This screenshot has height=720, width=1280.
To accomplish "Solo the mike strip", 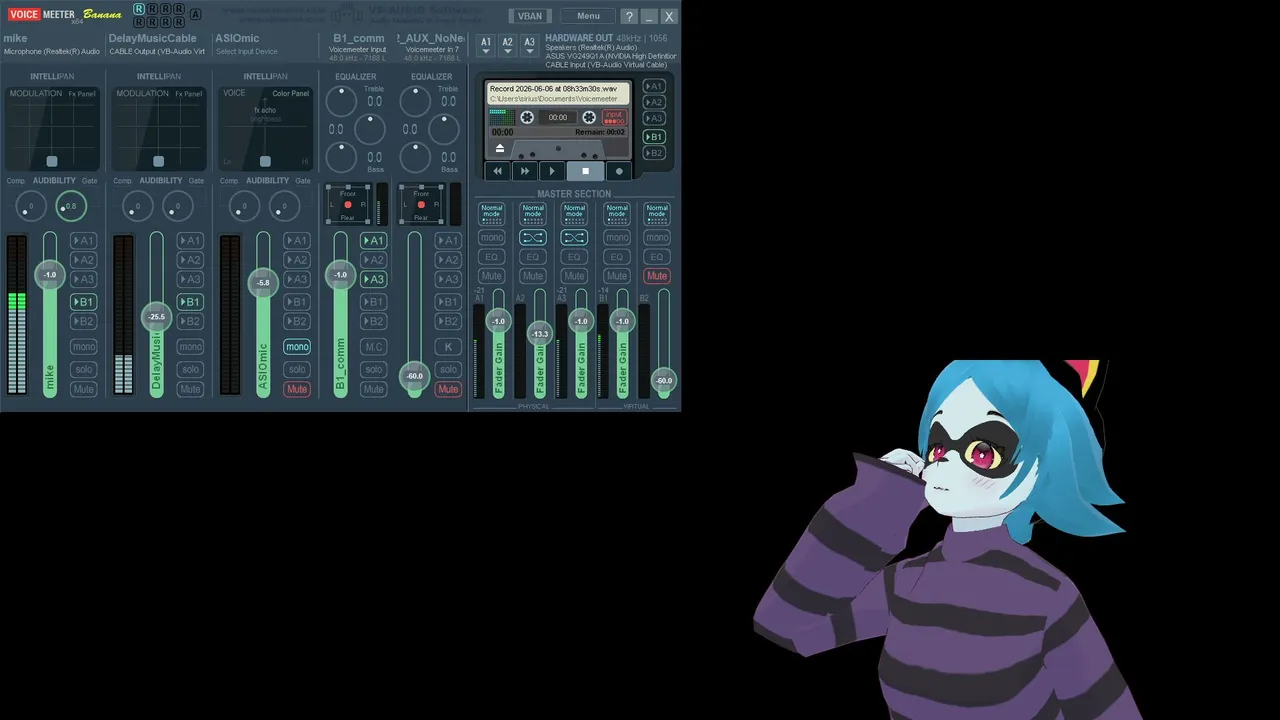I will click(x=83, y=369).
